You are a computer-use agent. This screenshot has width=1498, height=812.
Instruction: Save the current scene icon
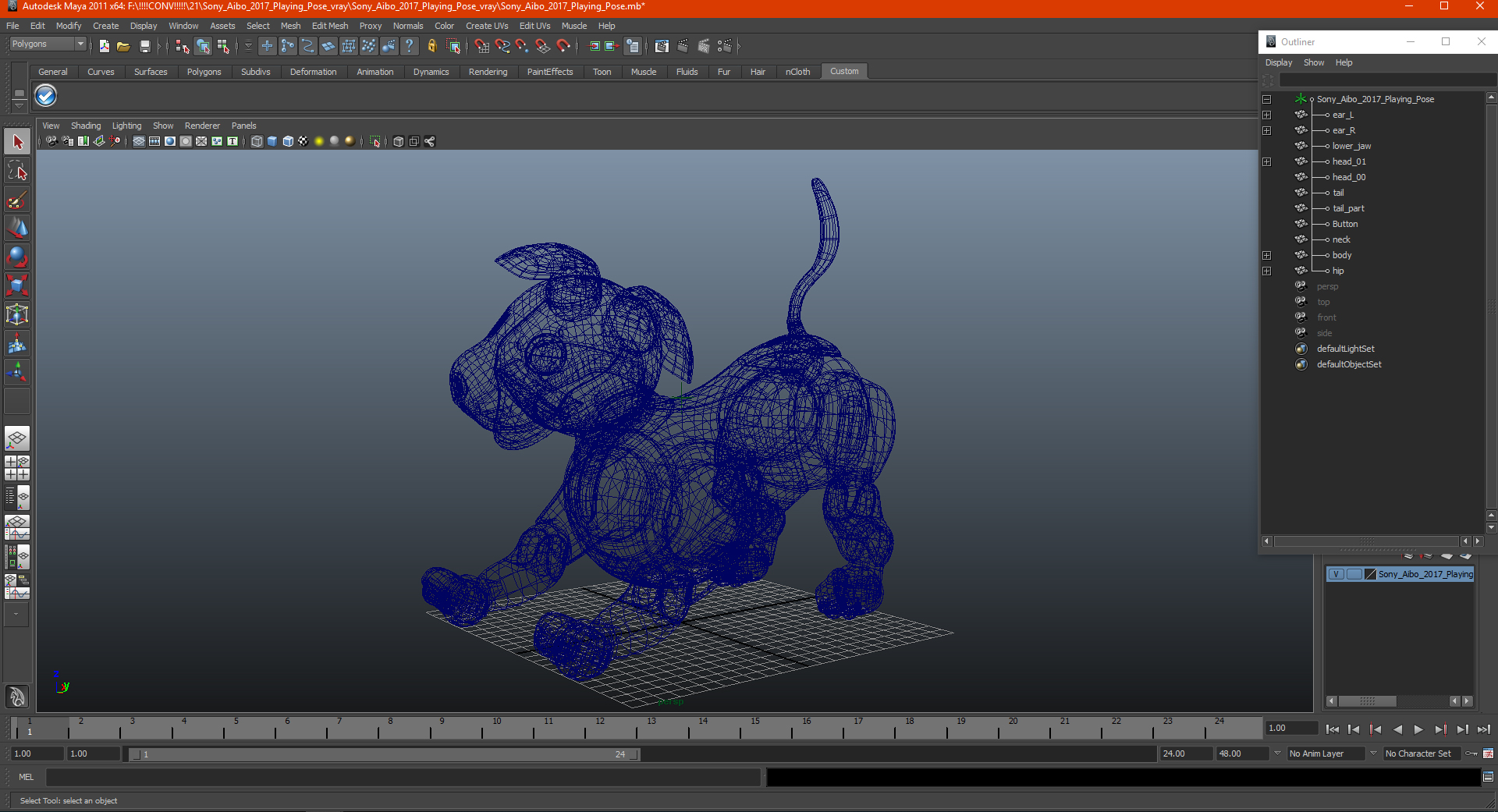pos(144,47)
